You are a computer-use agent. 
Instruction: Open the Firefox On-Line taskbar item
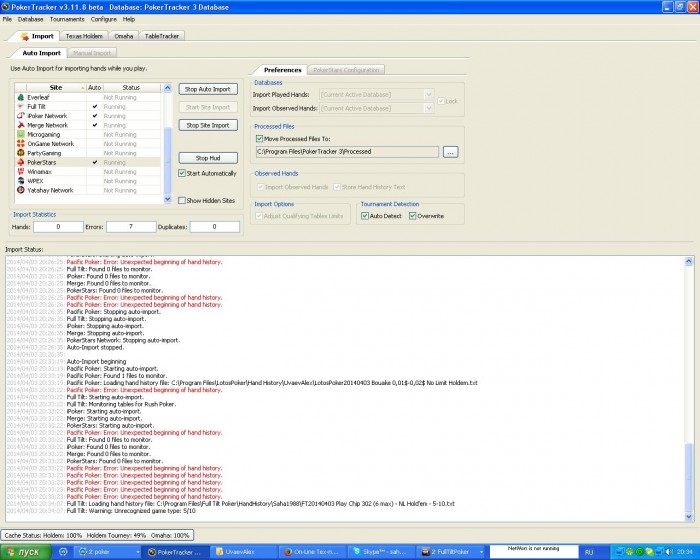click(x=312, y=552)
